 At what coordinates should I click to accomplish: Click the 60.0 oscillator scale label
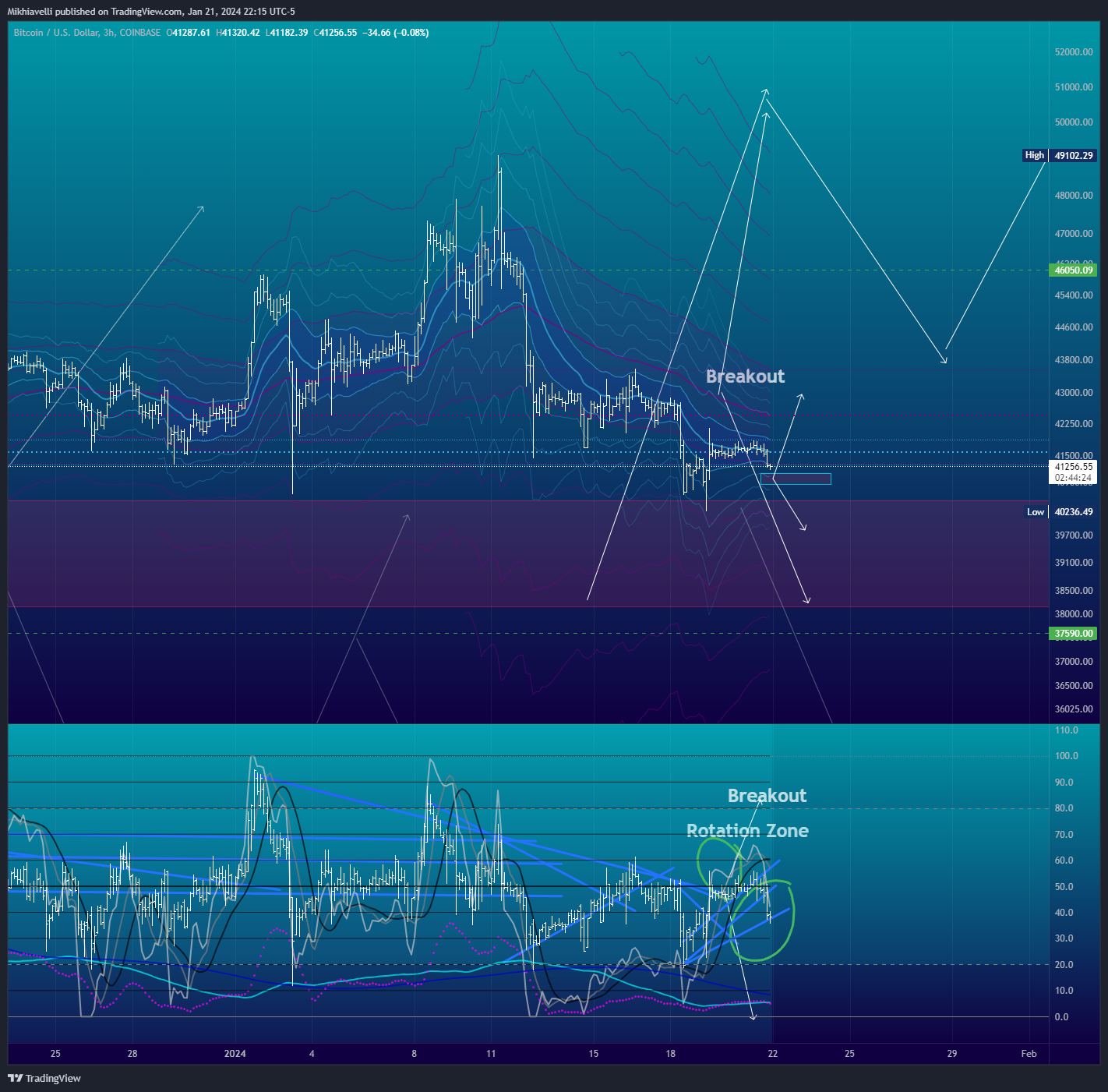click(1064, 861)
